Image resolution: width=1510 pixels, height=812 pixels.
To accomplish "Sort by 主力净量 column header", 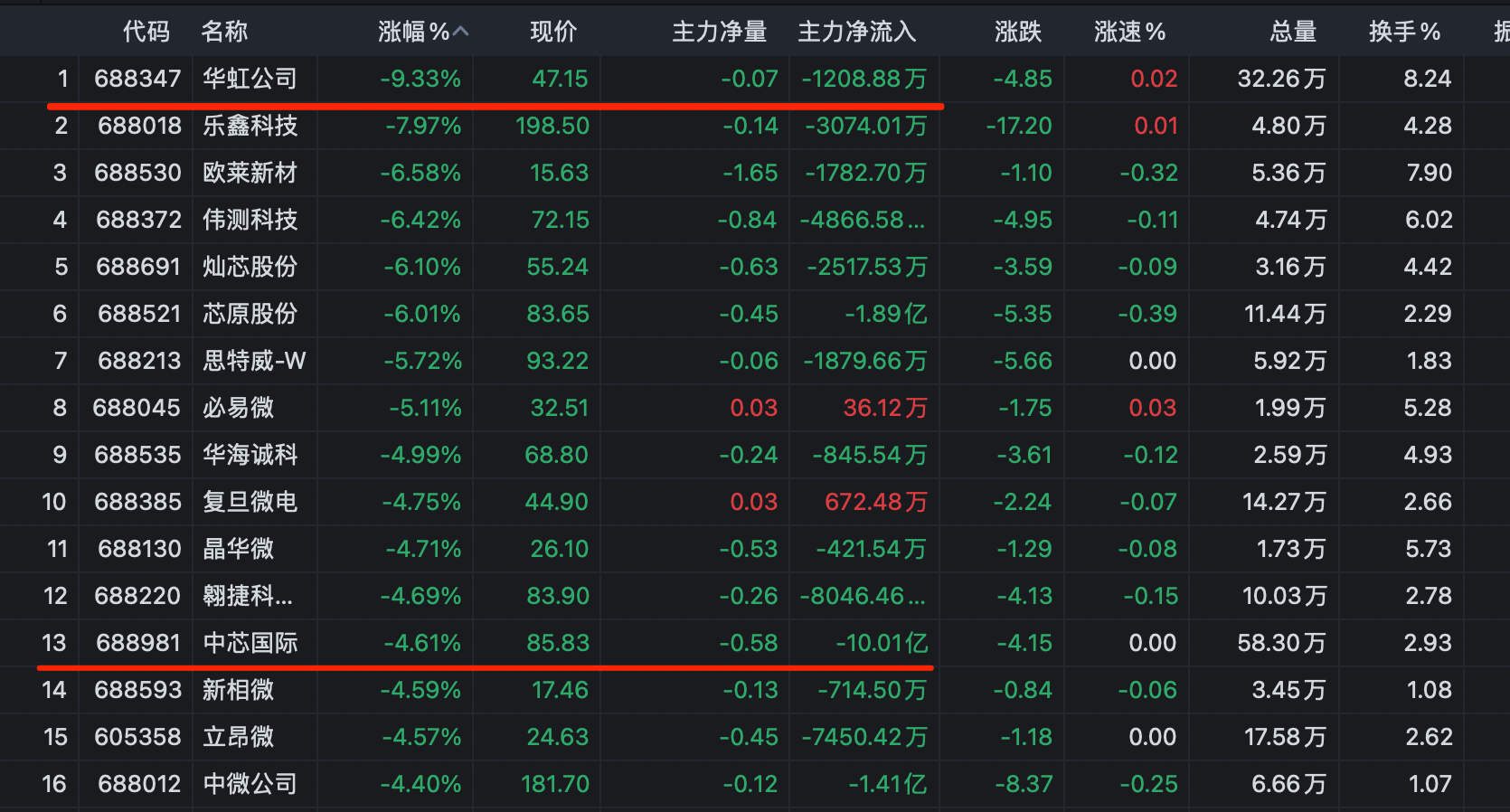I will point(720,32).
